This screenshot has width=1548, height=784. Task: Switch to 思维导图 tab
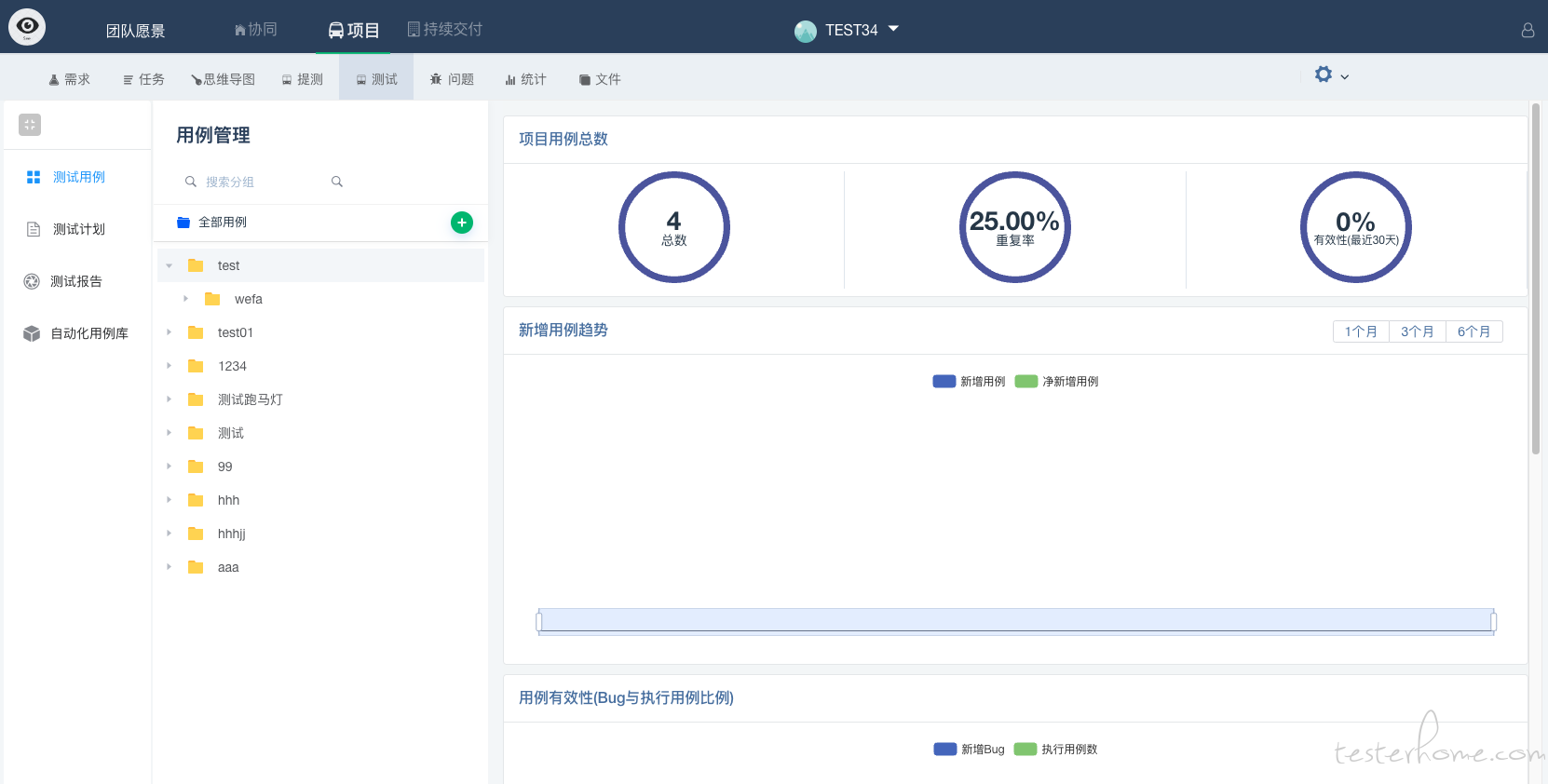(x=223, y=79)
